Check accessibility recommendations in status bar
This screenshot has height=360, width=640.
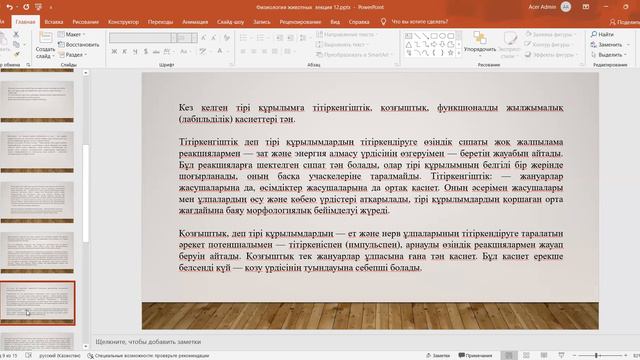click(x=148, y=356)
